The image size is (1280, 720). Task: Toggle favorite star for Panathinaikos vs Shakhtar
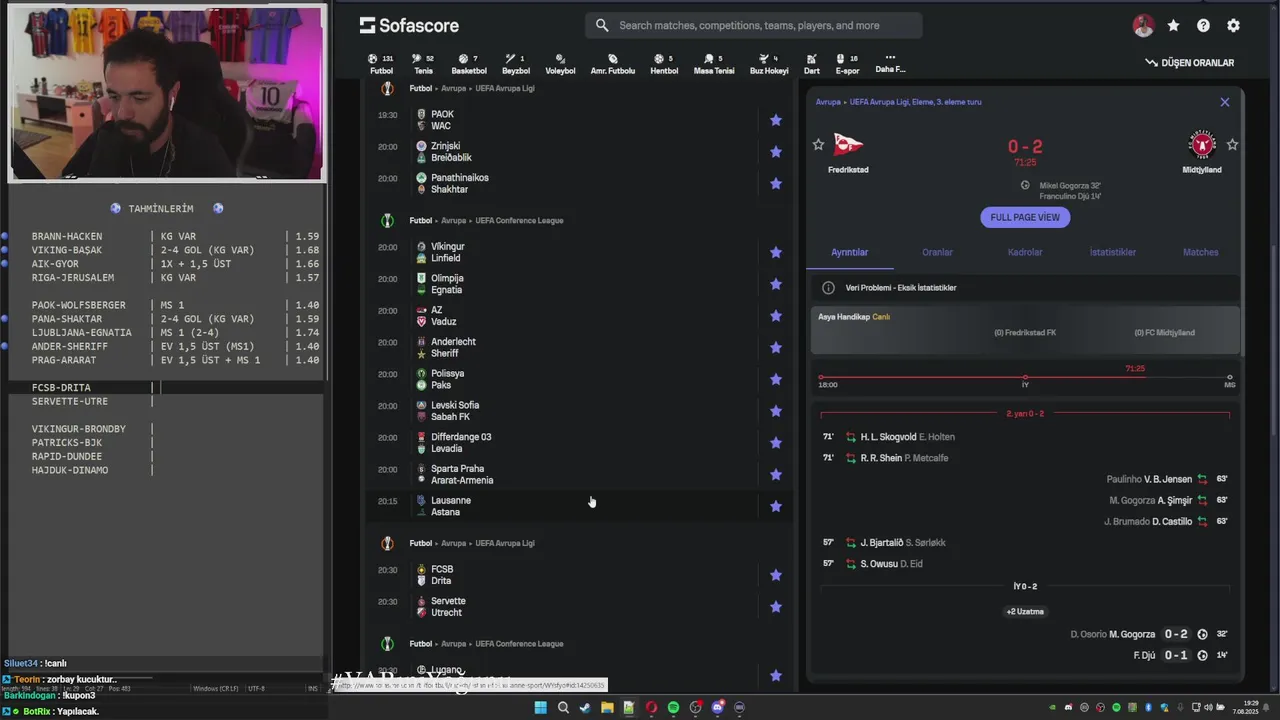pyautogui.click(x=775, y=184)
